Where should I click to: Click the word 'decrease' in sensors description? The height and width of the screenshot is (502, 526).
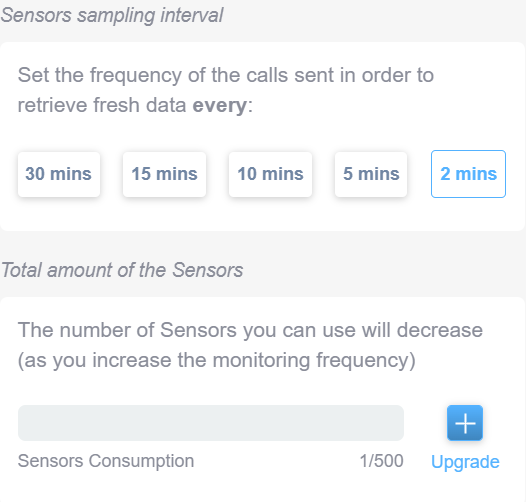[440, 330]
